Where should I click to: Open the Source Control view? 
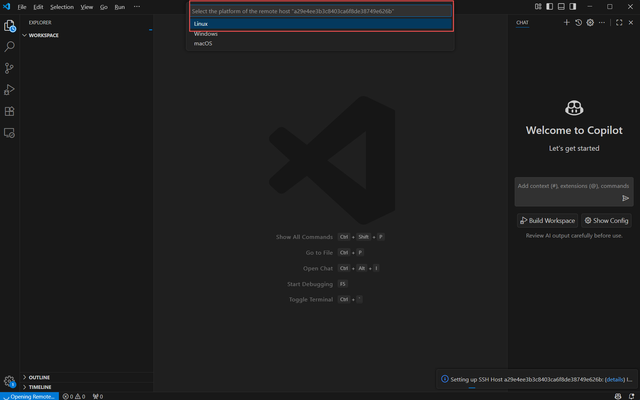10,68
